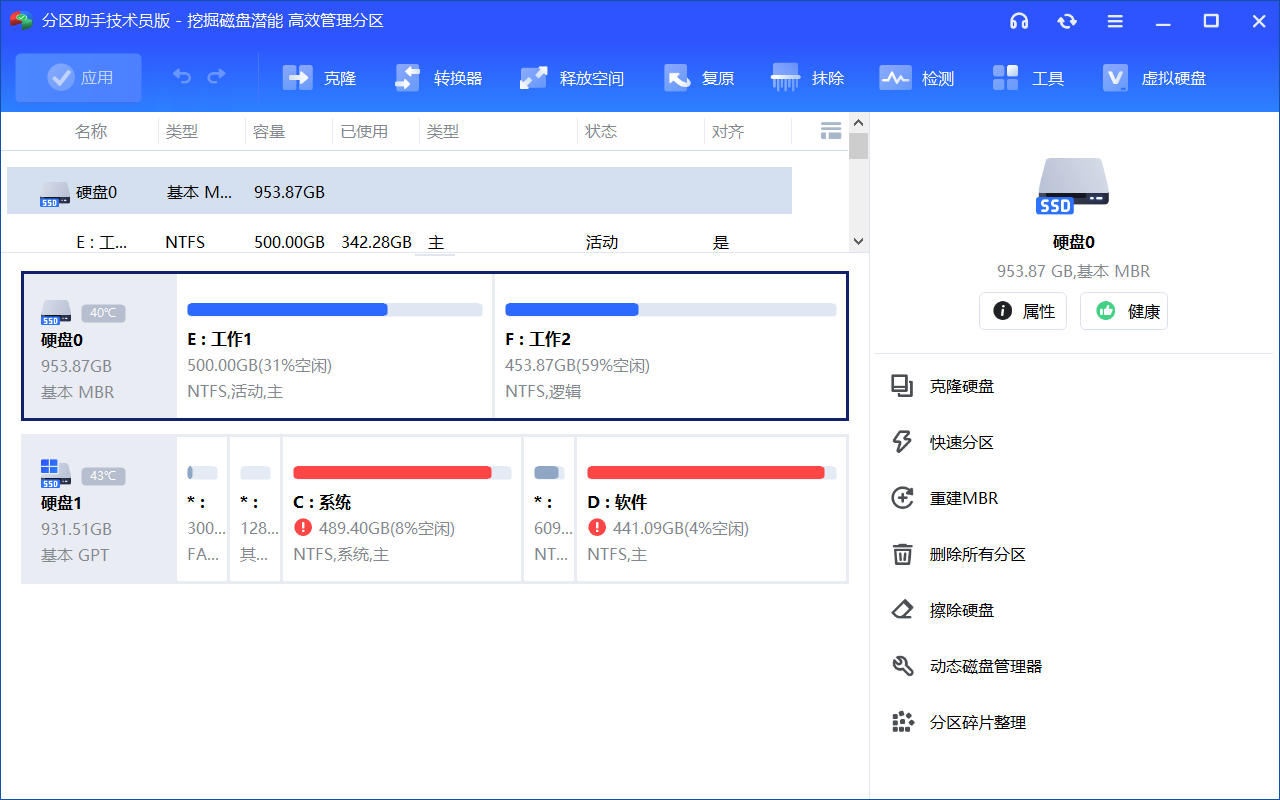This screenshot has width=1280, height=800.
Task: Click the scrollbar down arrow
Action: tap(858, 241)
